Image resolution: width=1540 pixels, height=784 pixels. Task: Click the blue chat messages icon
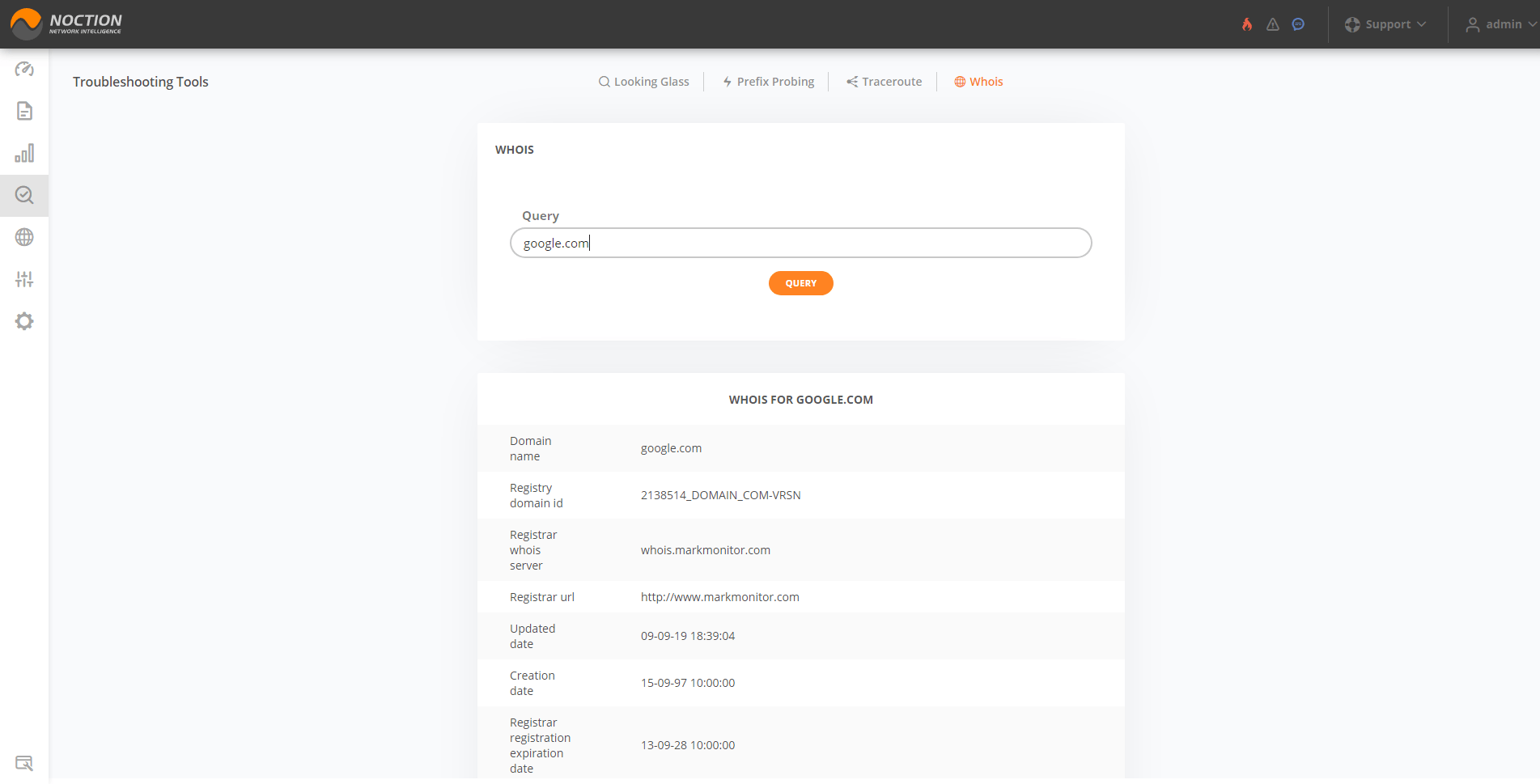pos(1298,24)
